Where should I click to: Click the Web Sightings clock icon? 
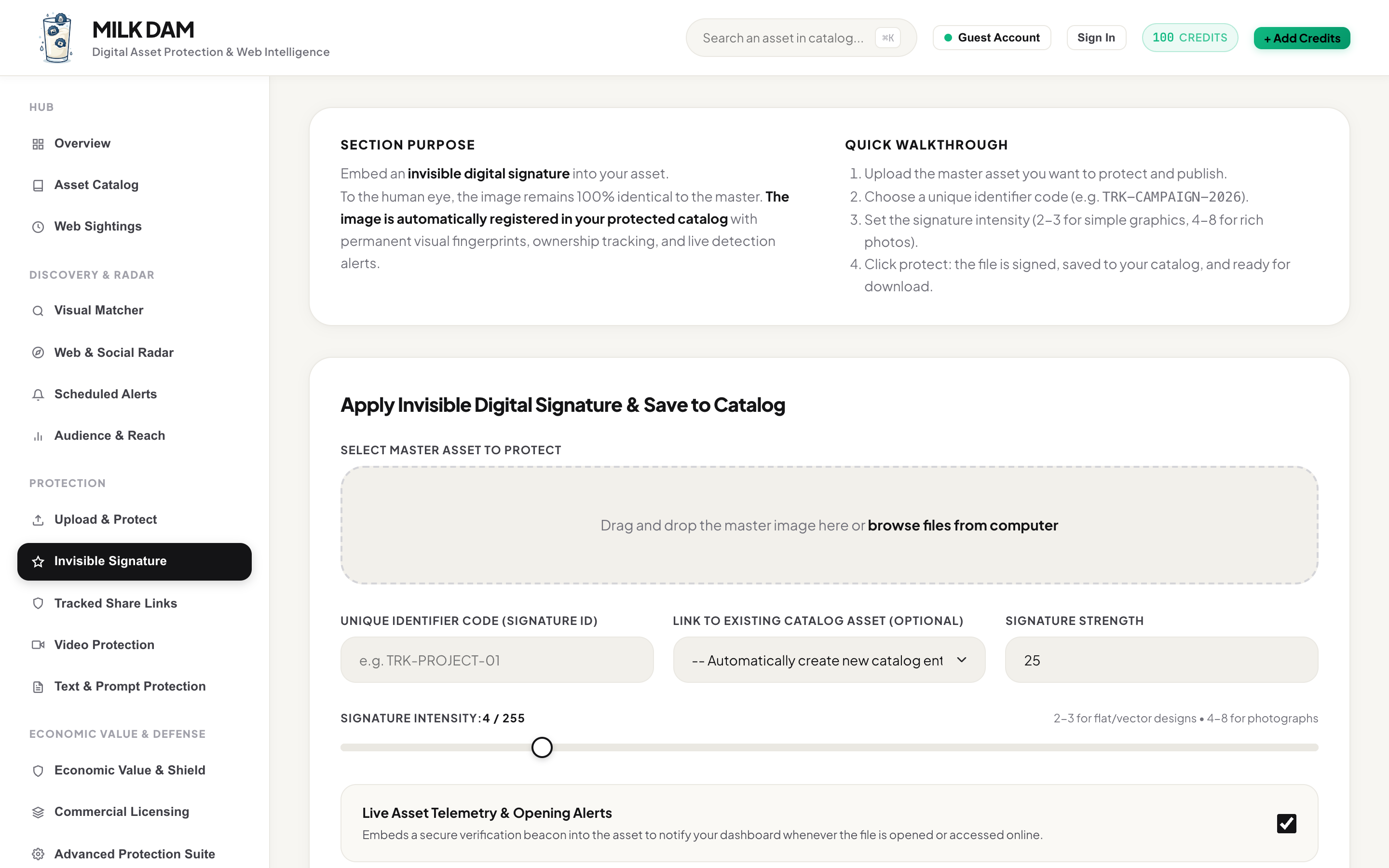pyautogui.click(x=38, y=227)
